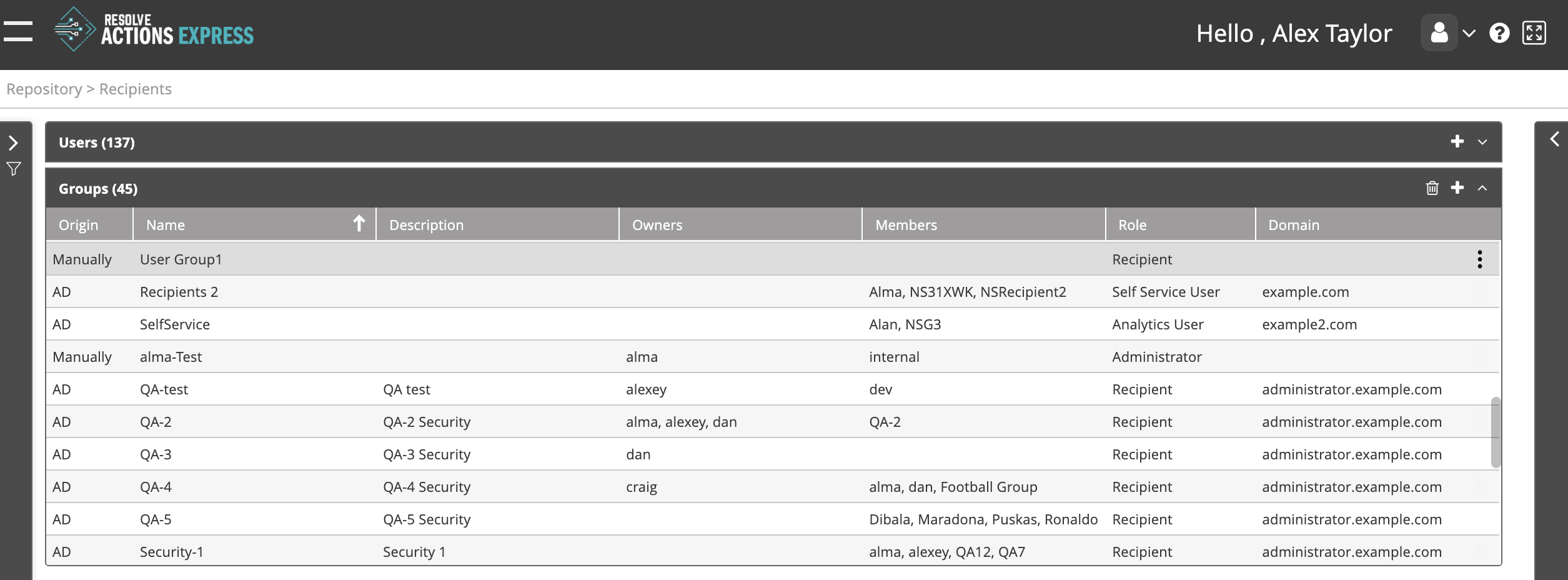Expand the left sidebar arrow
The width and height of the screenshot is (1568, 580).
pyautogui.click(x=14, y=143)
